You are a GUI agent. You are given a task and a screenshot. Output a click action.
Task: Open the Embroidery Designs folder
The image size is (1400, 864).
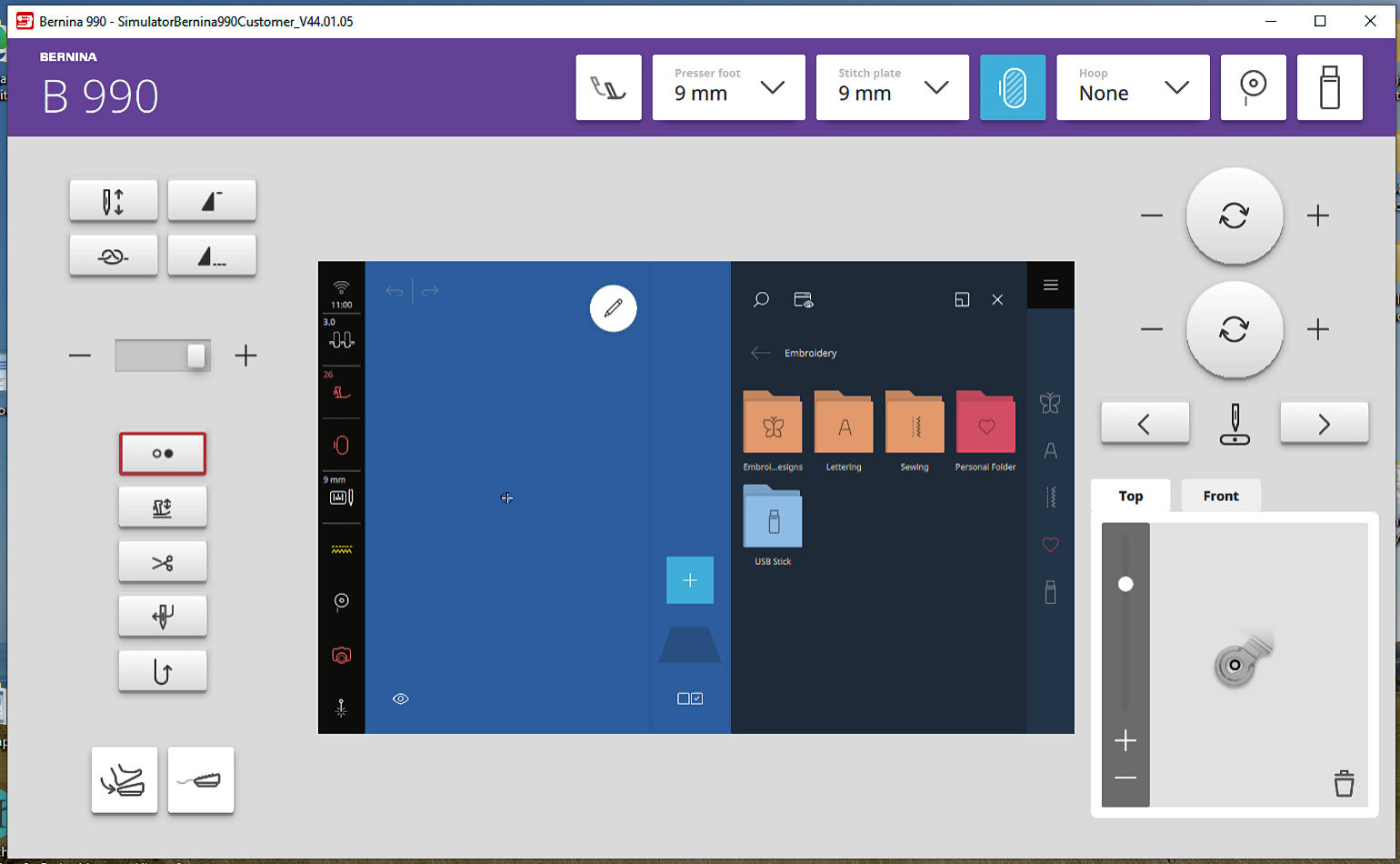pos(773,432)
